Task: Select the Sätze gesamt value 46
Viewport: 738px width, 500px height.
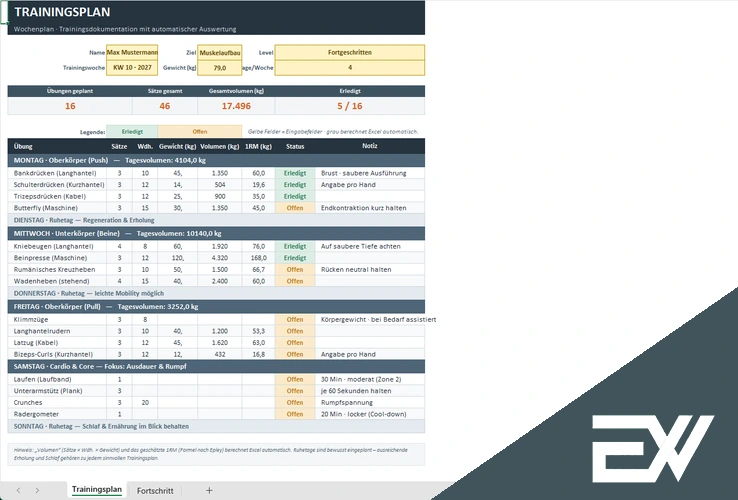Action: [165, 106]
